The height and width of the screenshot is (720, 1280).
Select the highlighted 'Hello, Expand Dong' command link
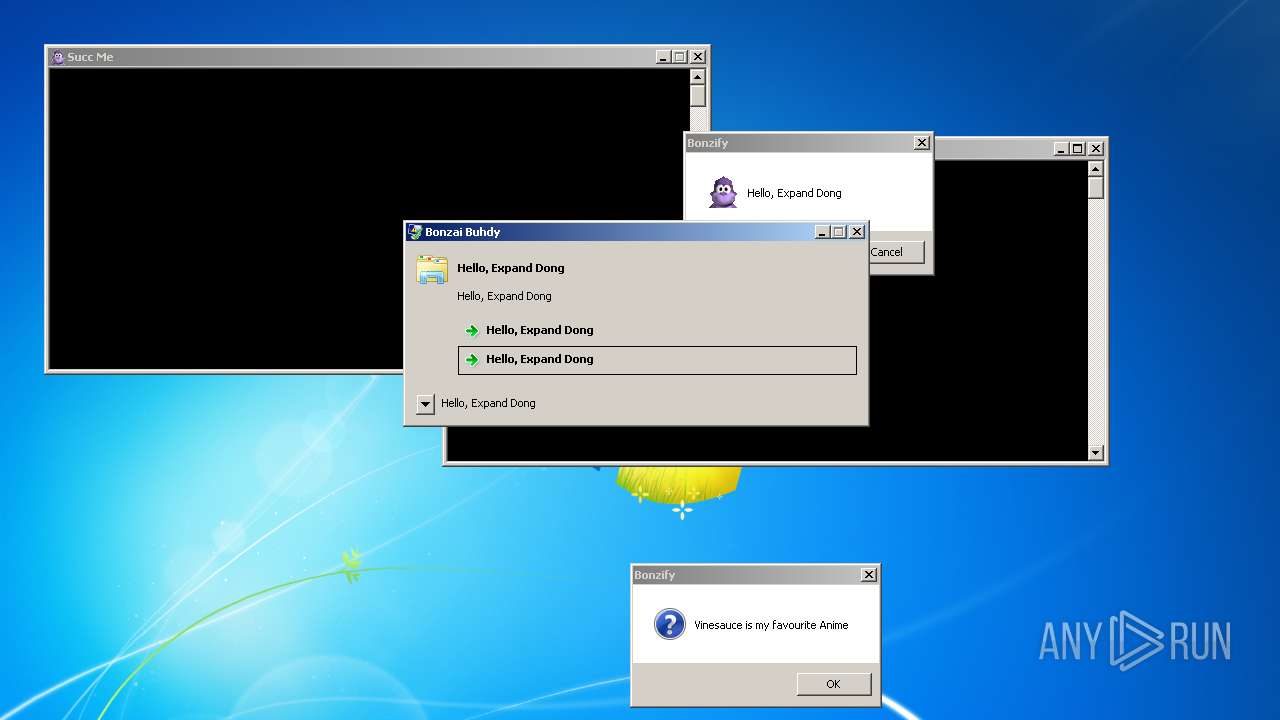(x=657, y=360)
